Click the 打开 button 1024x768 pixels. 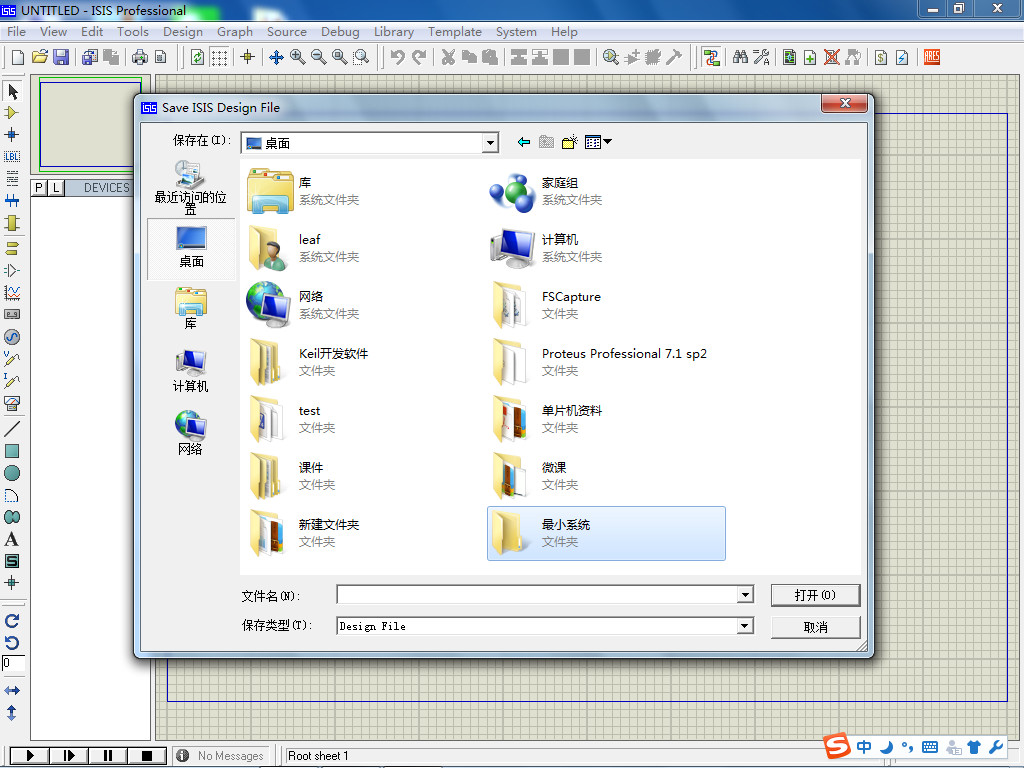coord(815,595)
